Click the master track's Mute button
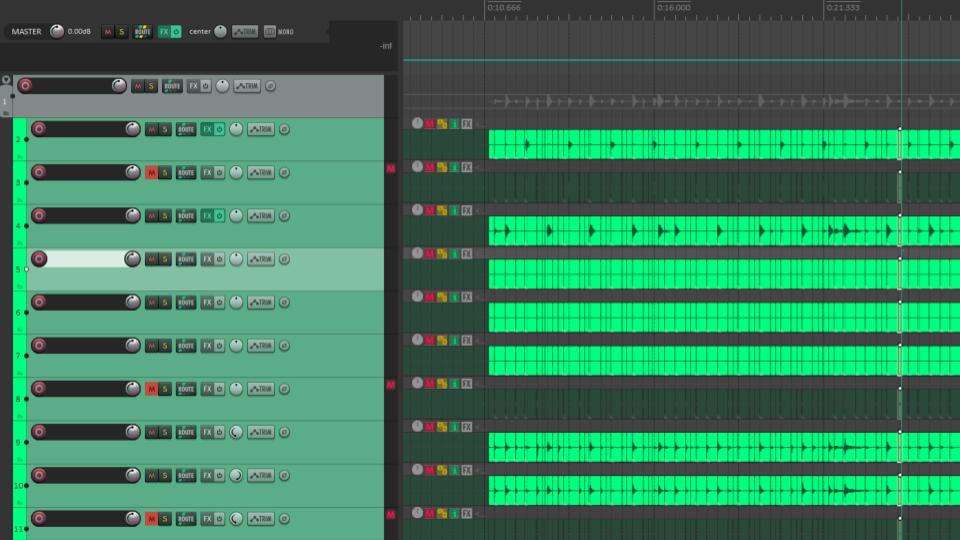The image size is (960, 540). (108, 32)
